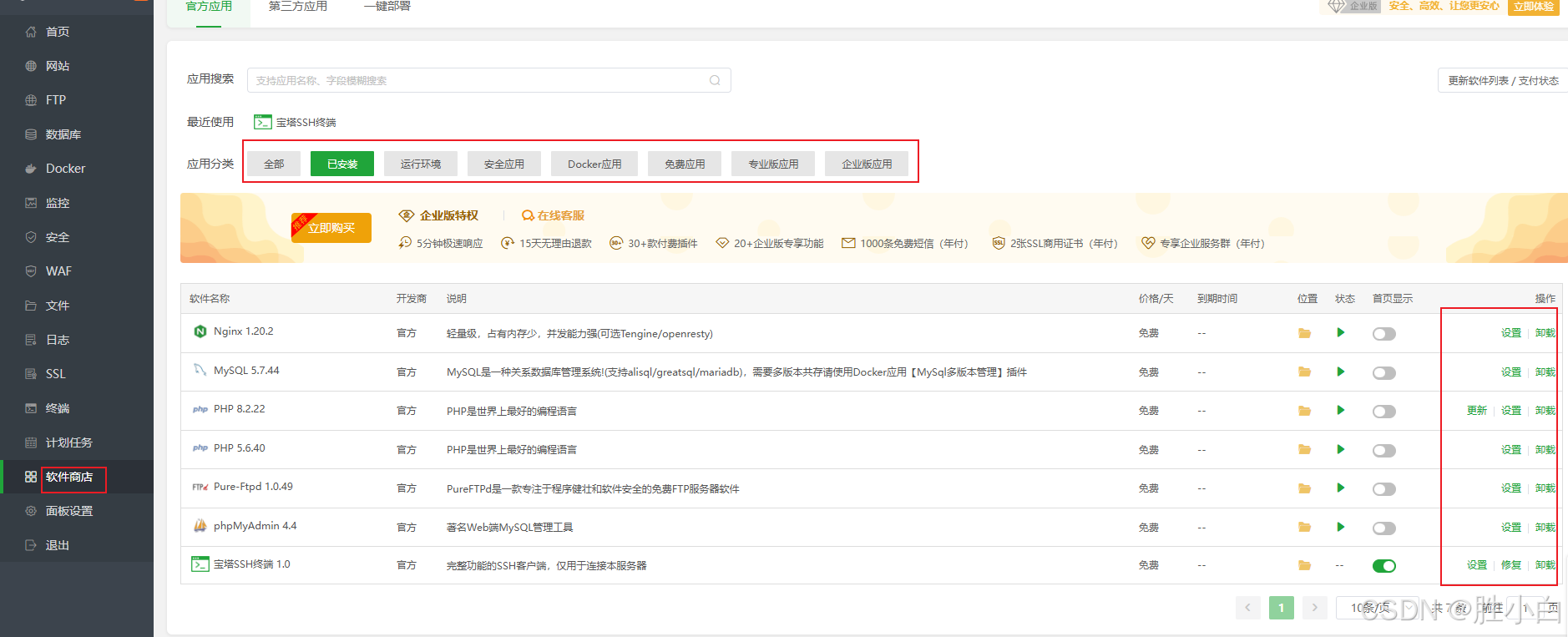Toggle homepage display for PHP 5.6.40
This screenshot has height=637, width=1568.
click(1384, 451)
